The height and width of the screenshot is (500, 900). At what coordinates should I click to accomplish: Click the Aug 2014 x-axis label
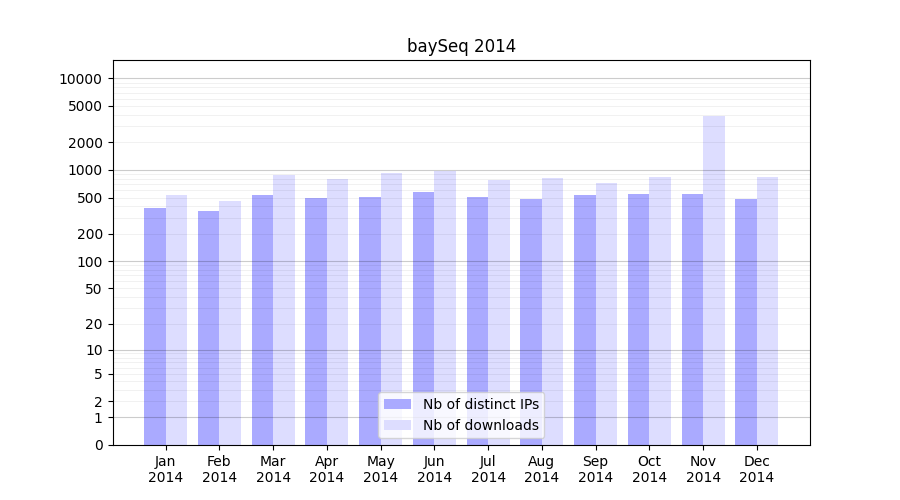tap(542, 469)
